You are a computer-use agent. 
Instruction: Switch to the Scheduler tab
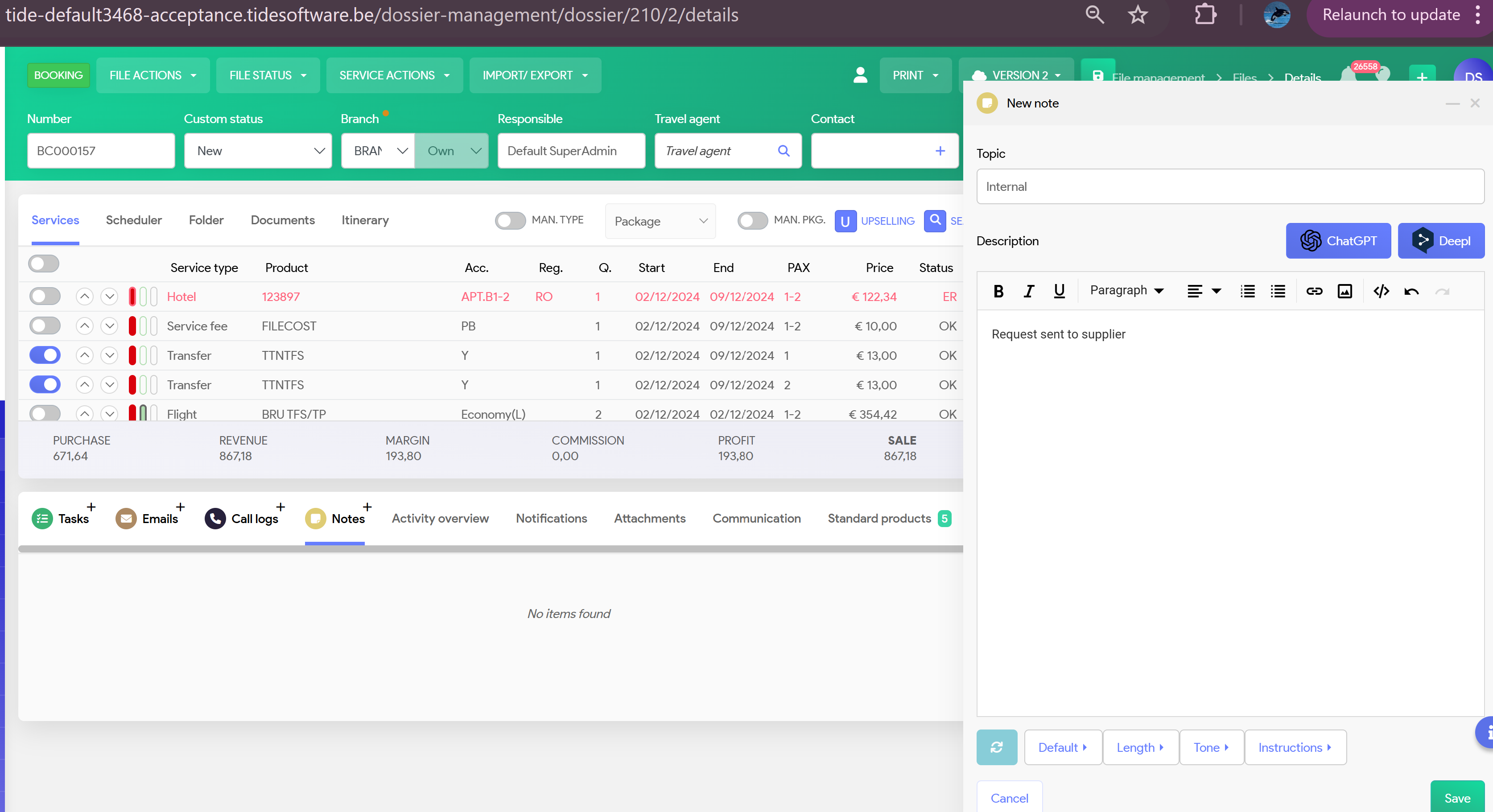[134, 220]
